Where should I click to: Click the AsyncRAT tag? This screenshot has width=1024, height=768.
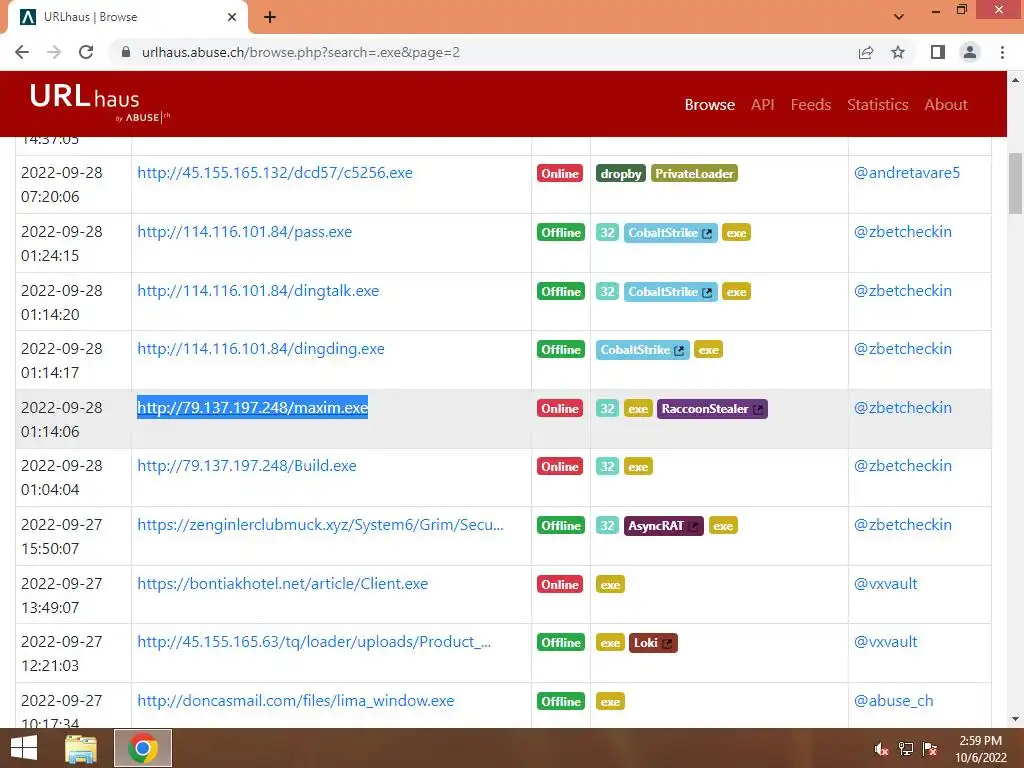[664, 526]
